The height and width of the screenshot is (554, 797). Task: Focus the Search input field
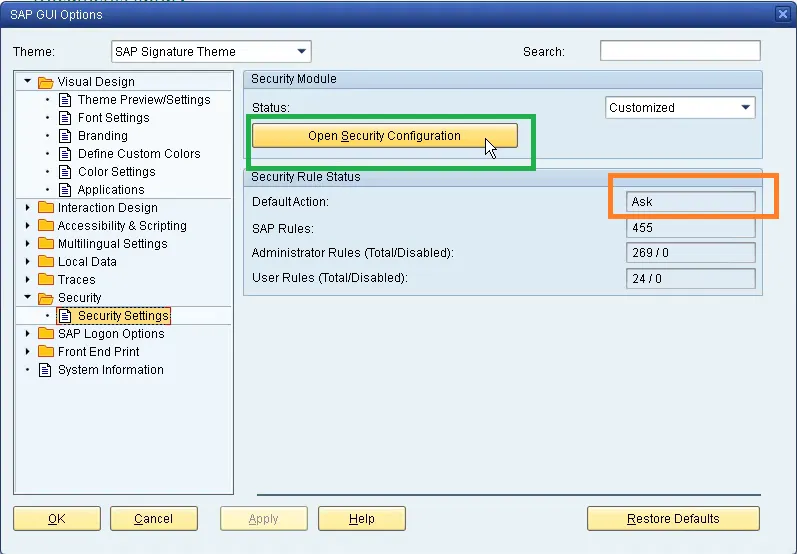(x=680, y=51)
